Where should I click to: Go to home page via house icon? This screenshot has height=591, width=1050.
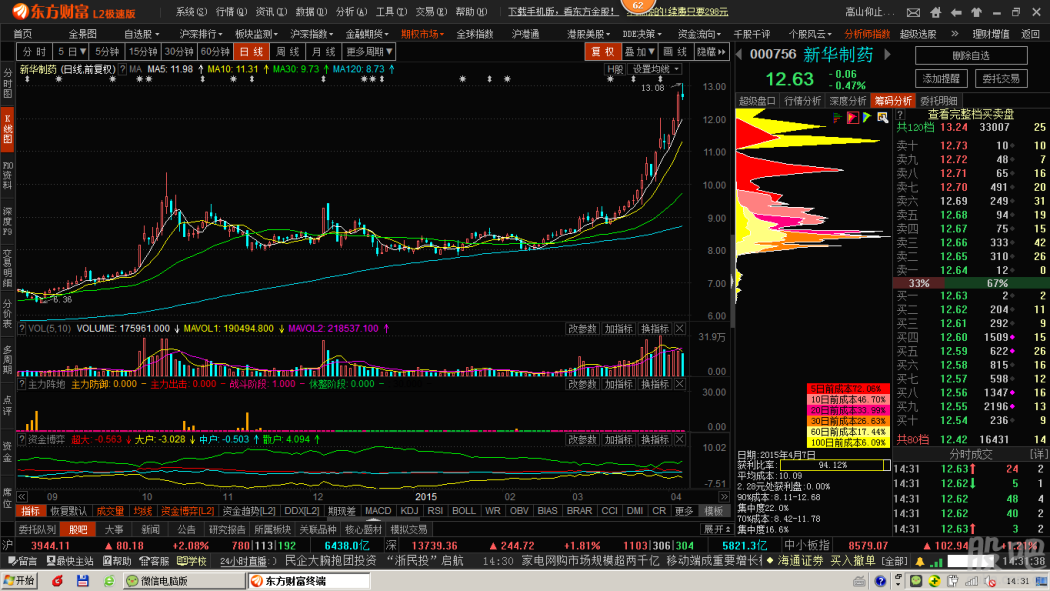coord(935,12)
